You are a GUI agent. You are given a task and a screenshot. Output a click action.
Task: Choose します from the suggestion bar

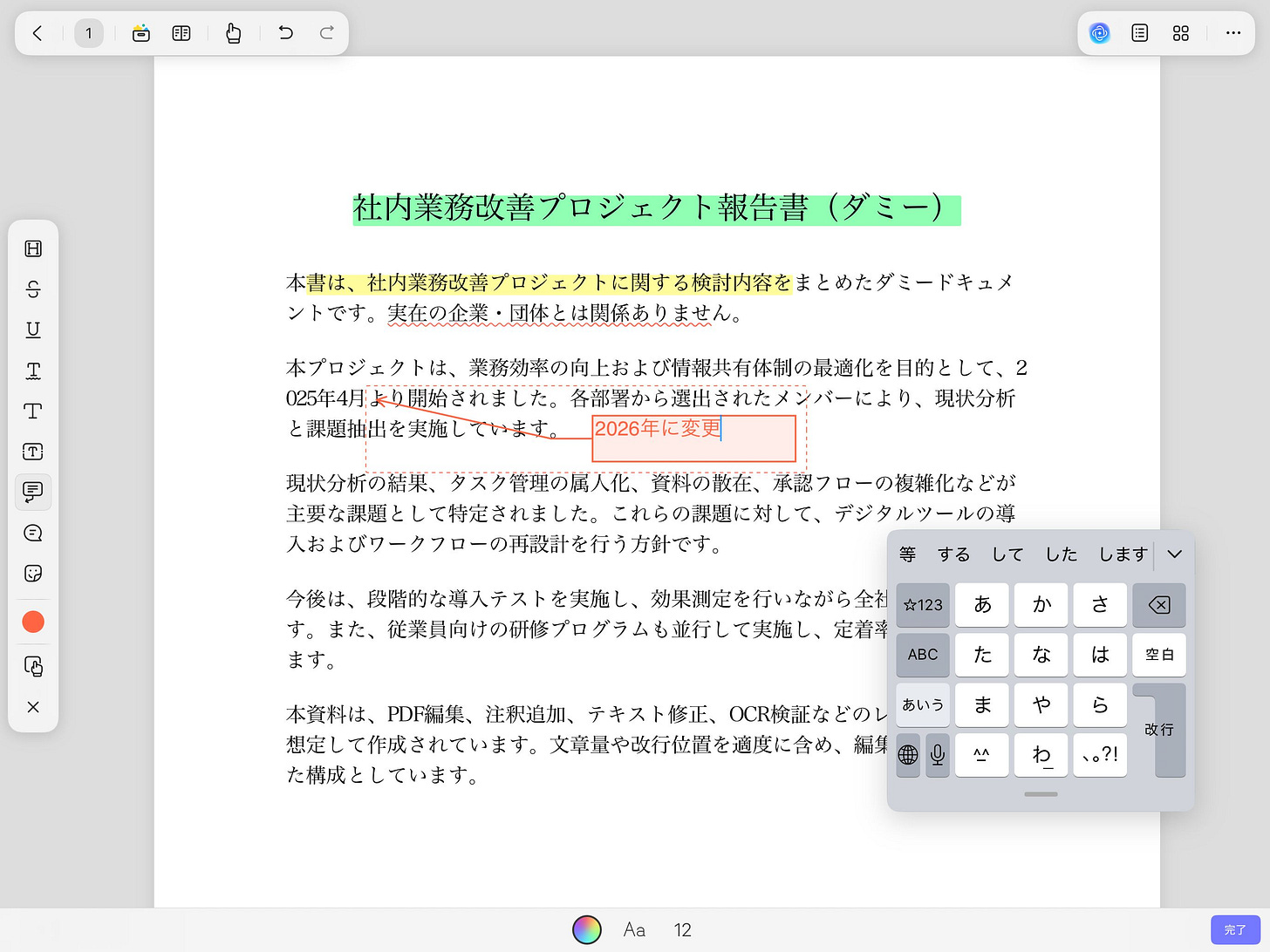click(x=1122, y=554)
